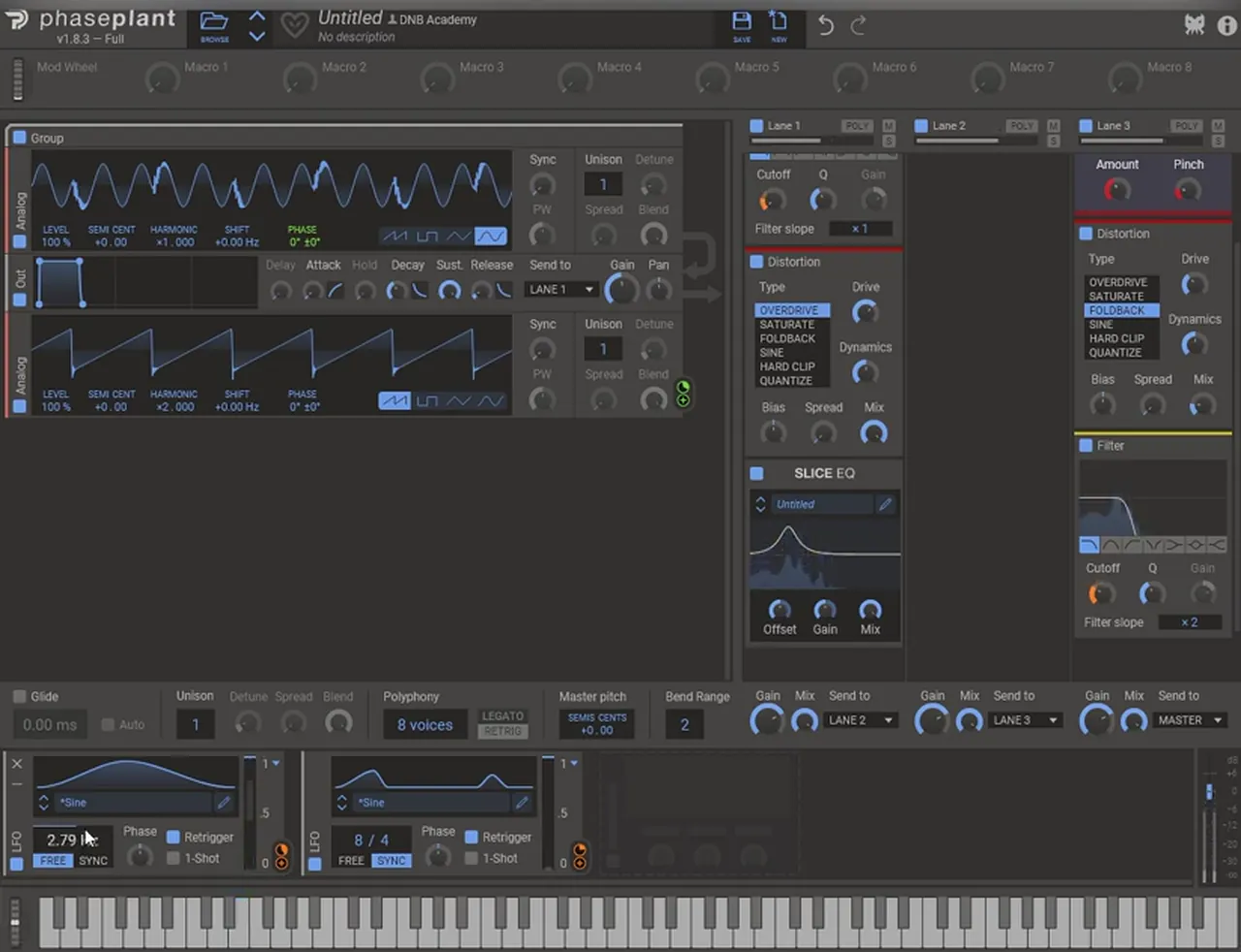Edit Slice EQ preset with pencil icon
Image resolution: width=1241 pixels, height=952 pixels.
[x=885, y=504]
